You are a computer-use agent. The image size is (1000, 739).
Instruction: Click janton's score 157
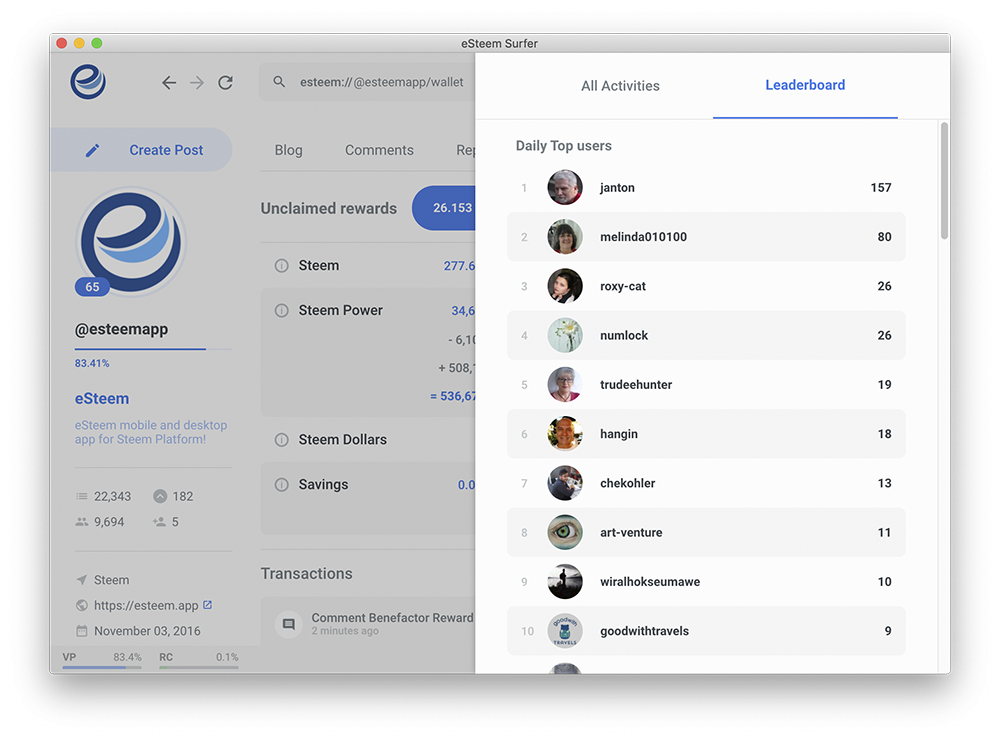(881, 187)
